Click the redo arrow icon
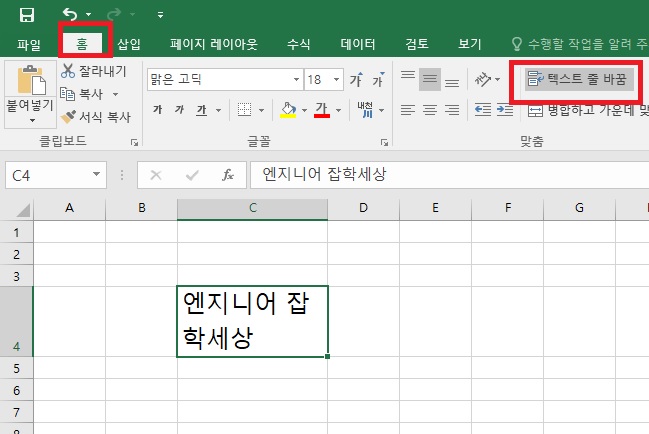The image size is (649, 434). click(x=114, y=14)
